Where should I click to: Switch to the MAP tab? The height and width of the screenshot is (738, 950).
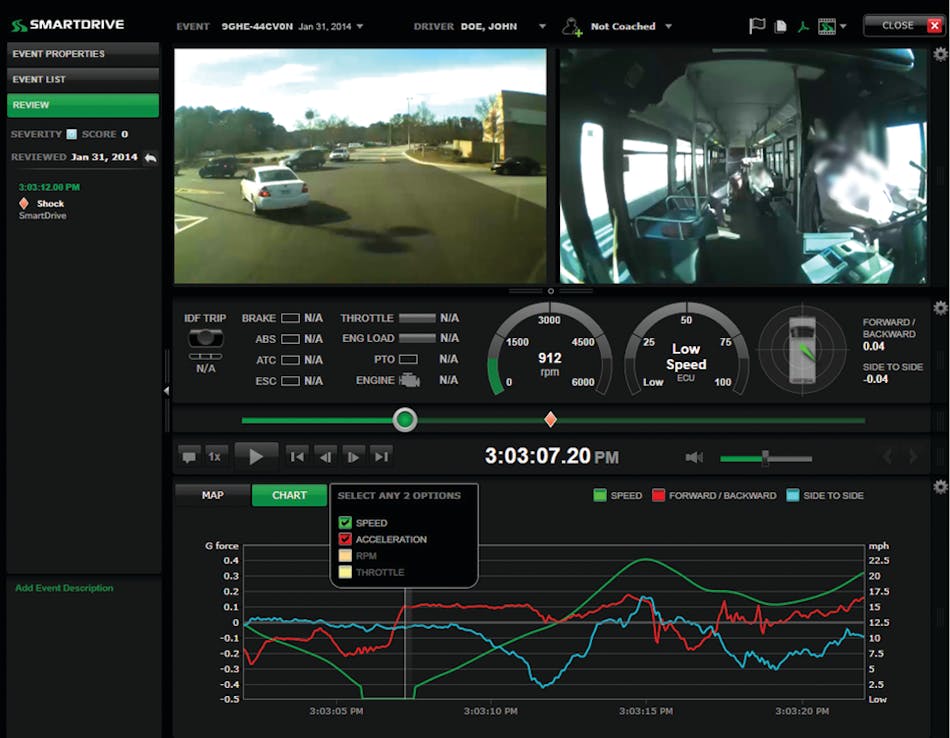211,494
